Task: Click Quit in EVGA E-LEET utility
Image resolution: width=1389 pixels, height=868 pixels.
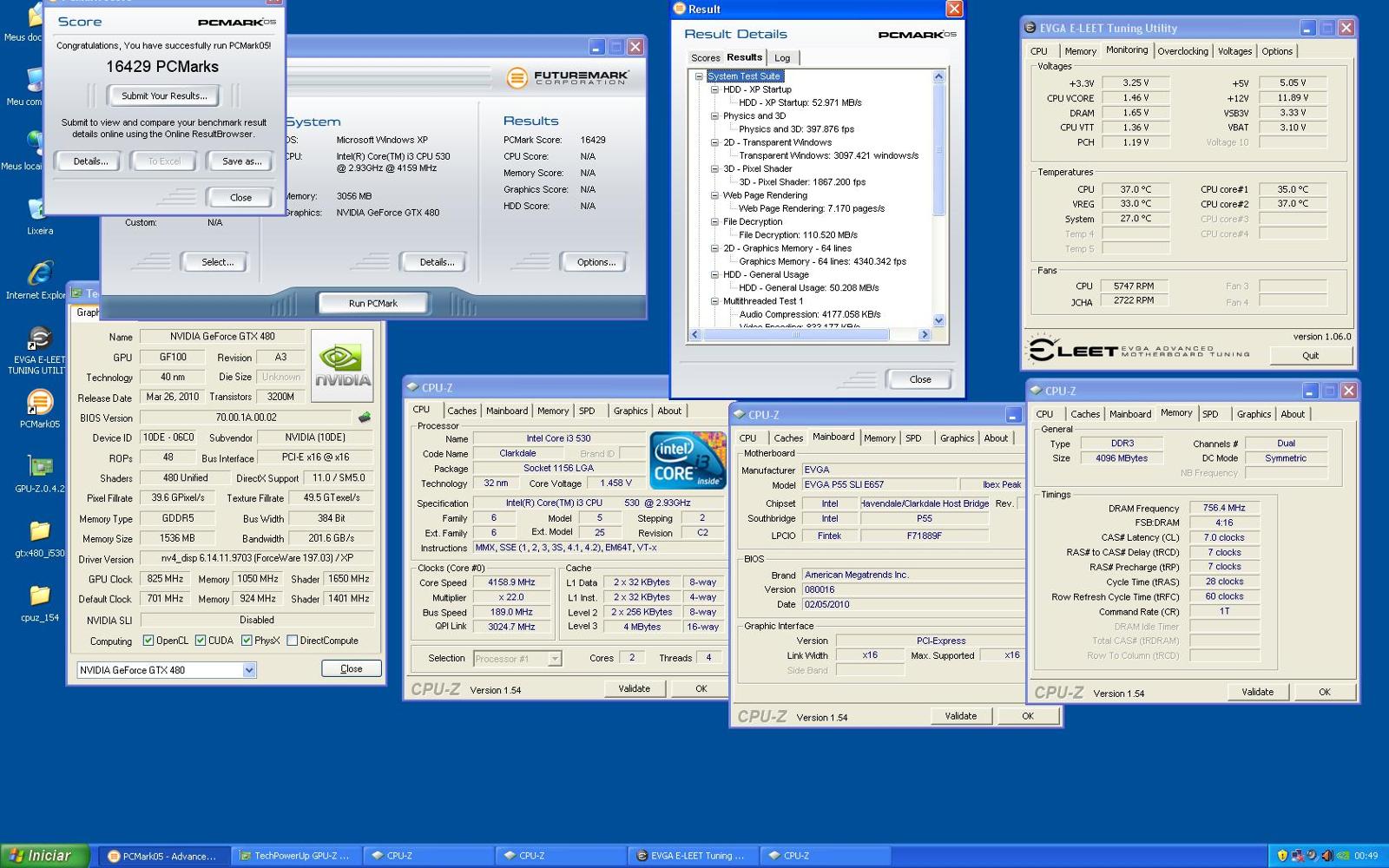Action: (1310, 355)
